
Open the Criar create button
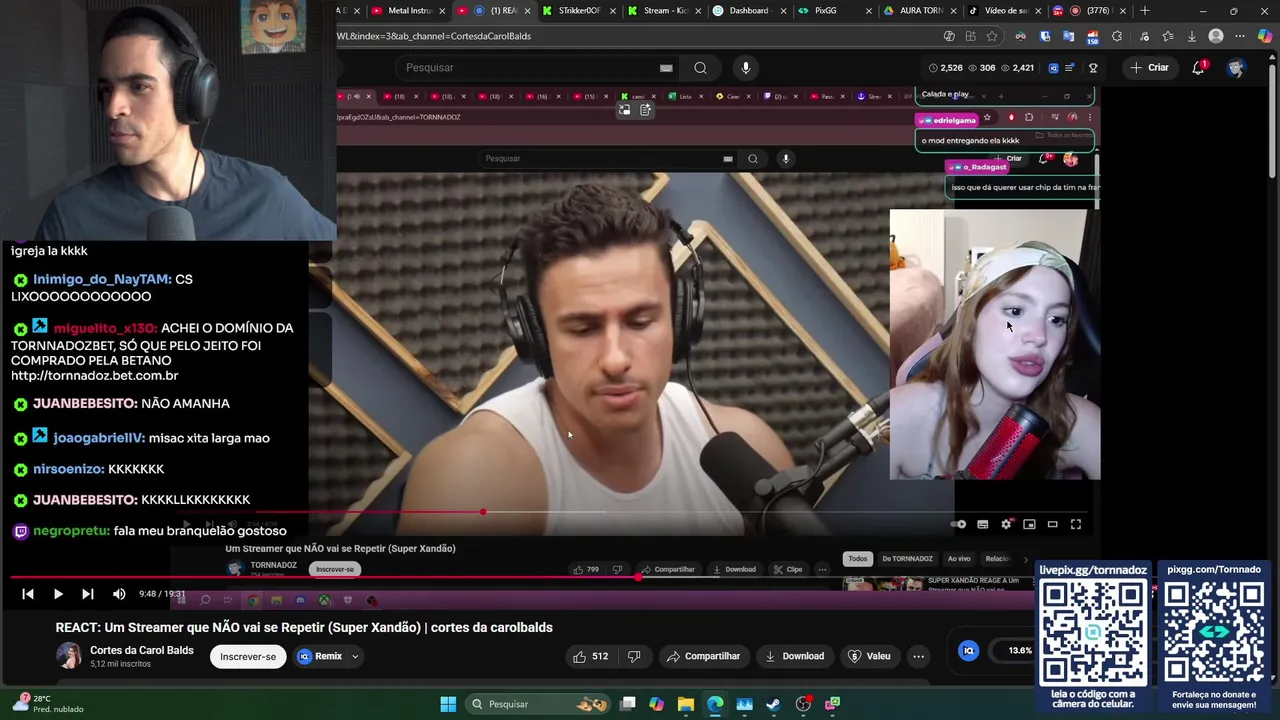(x=1149, y=67)
